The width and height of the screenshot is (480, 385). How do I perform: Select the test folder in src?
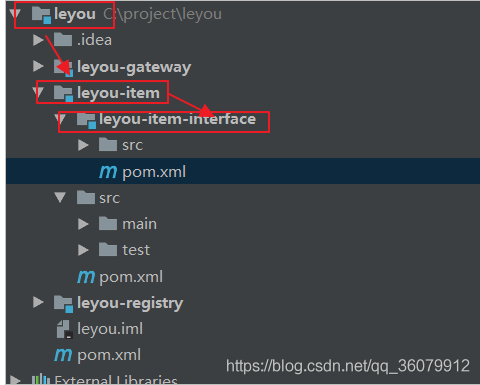click(x=136, y=250)
